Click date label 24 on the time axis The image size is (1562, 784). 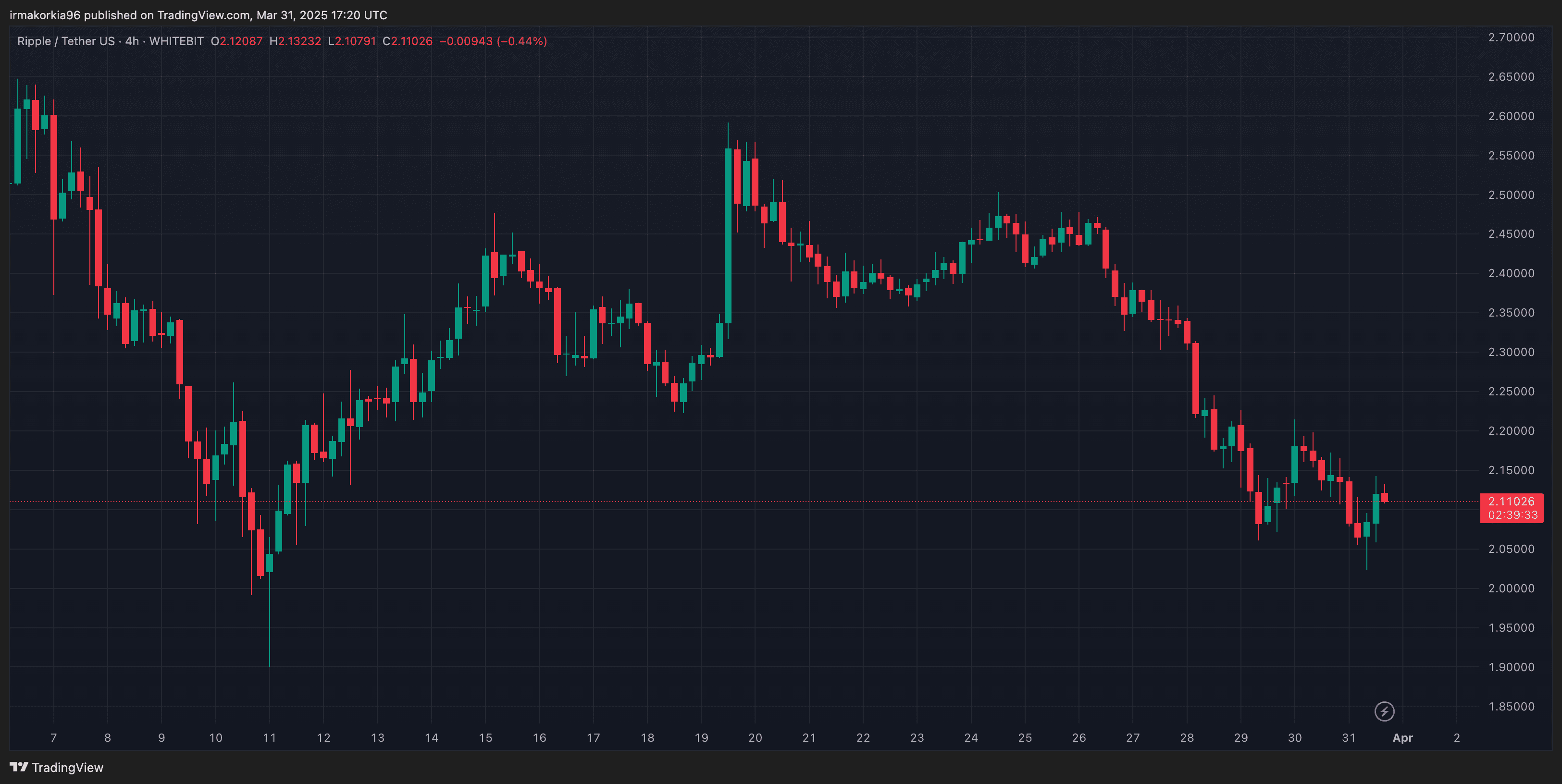(971, 738)
